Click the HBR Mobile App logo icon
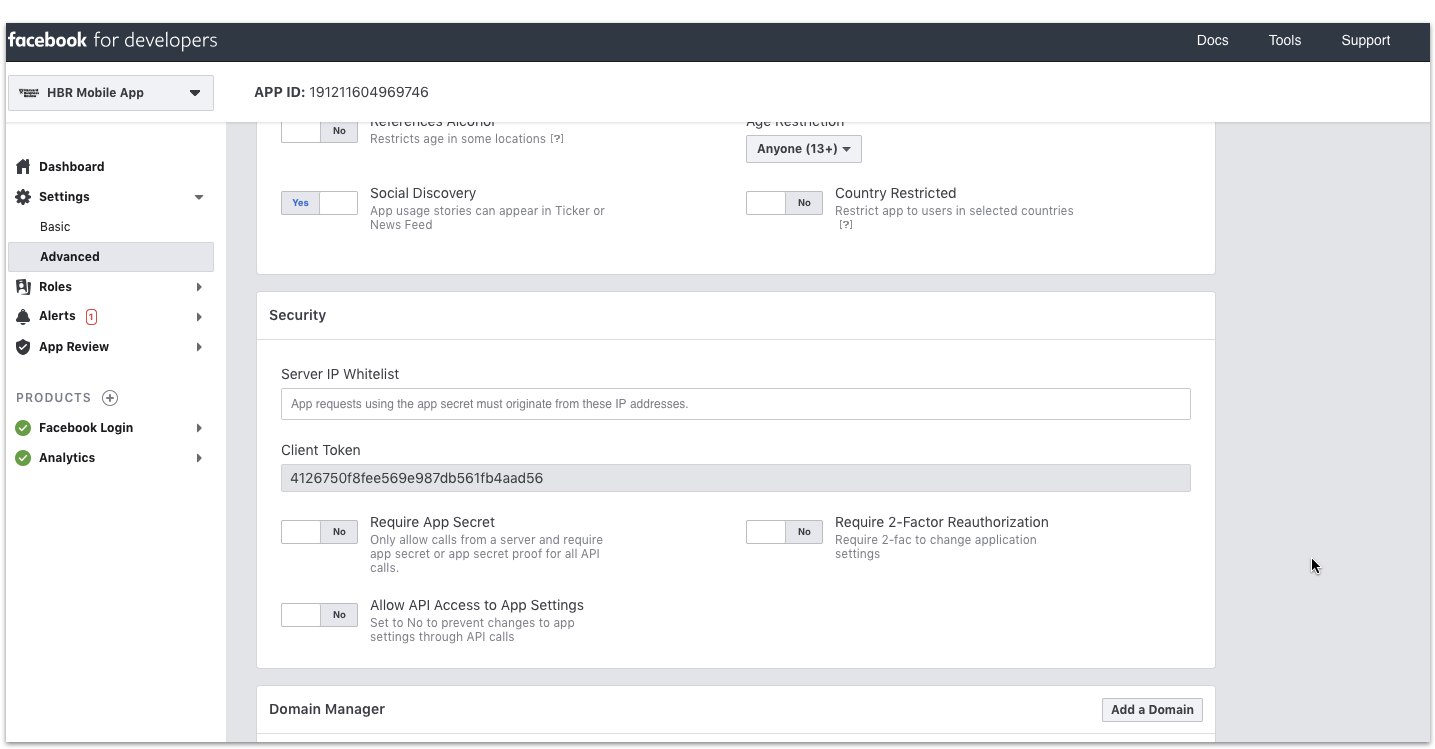This screenshot has height=749, width=1435. 28,93
